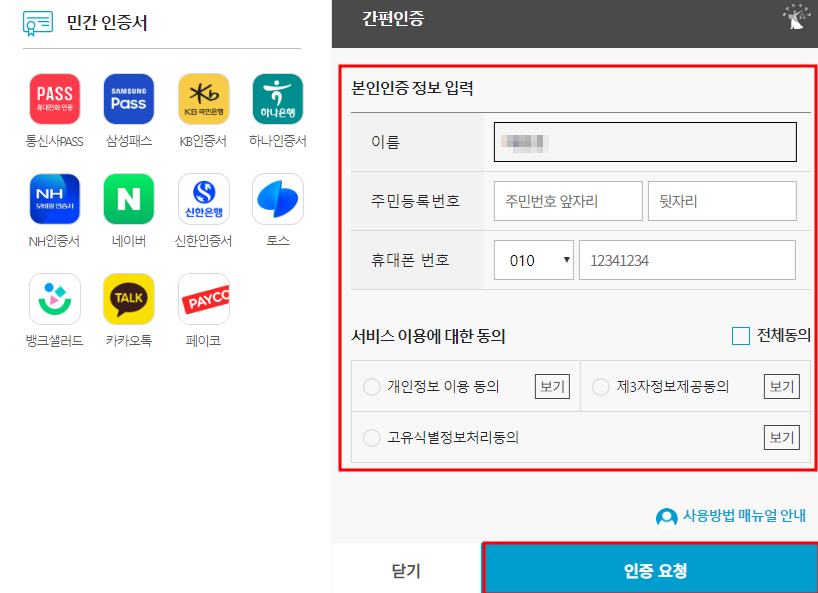Viewport: 818px width, 593px height.
Task: Choose the 카카오톡 authentication icon
Action: [129, 298]
